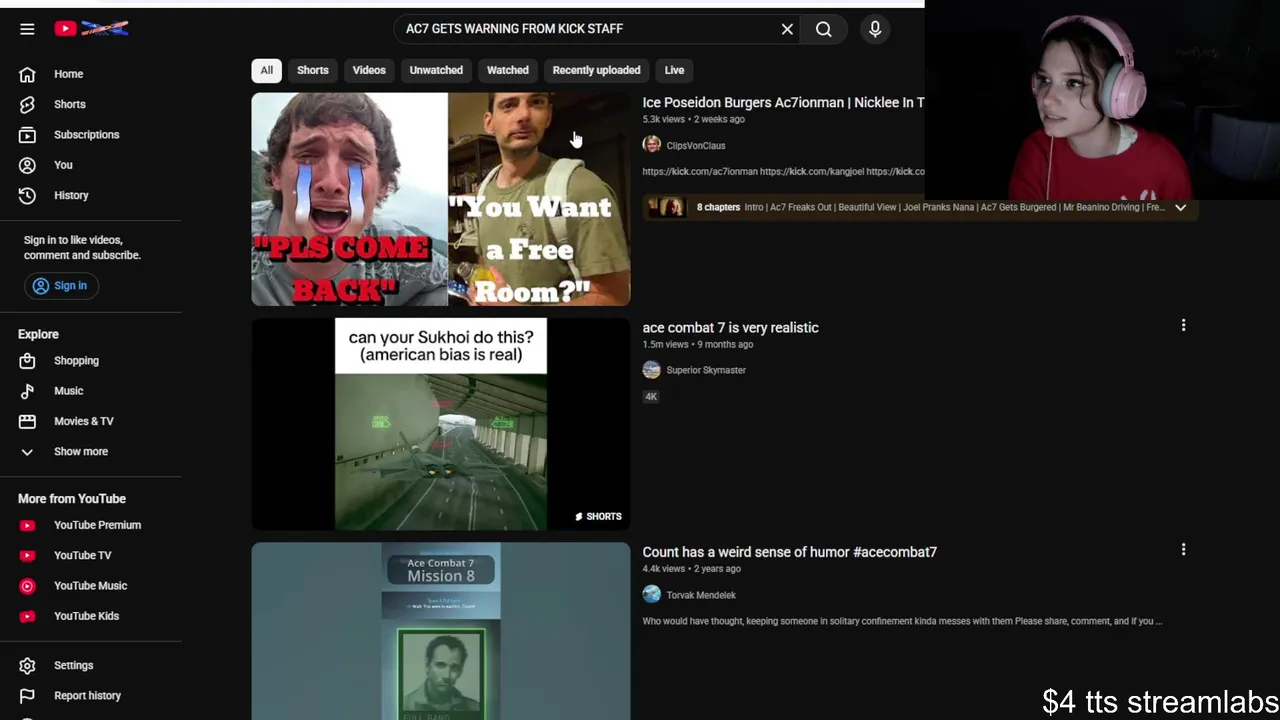Open 'ace combat 7 is very realistic' title
Screen dimensions: 1280x720
(x=730, y=327)
